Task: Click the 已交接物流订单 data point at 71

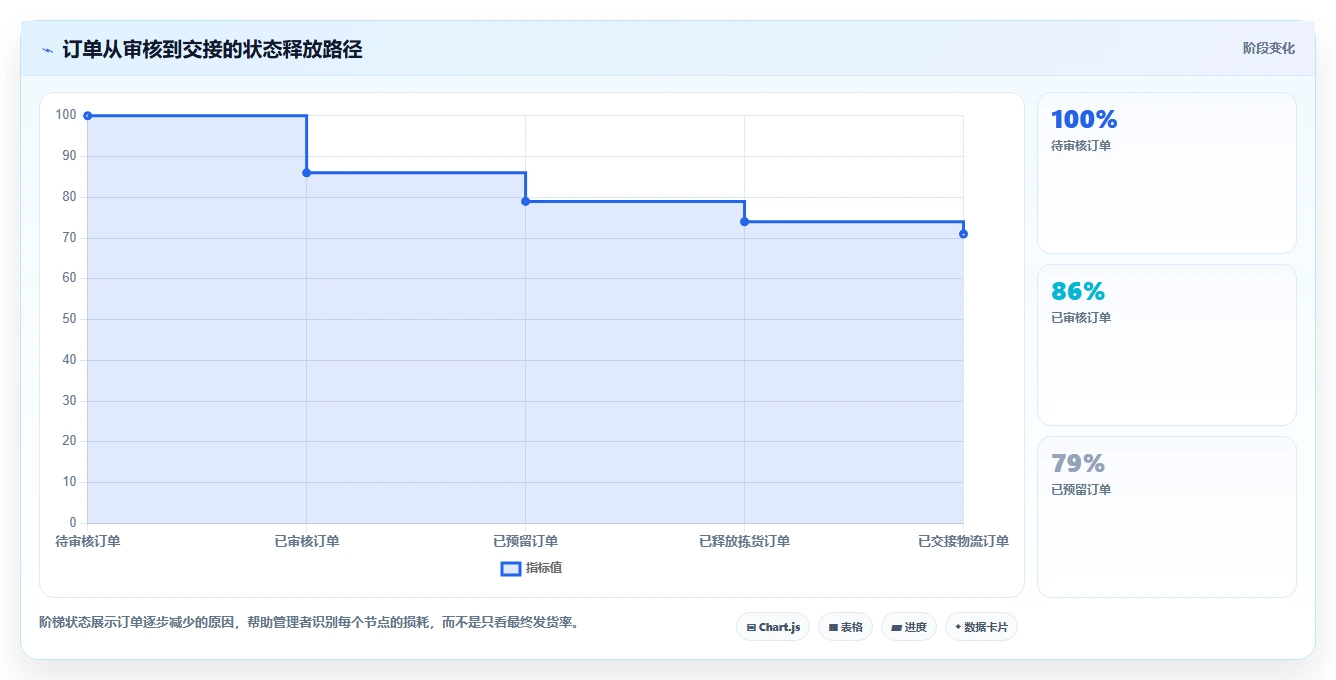Action: tap(963, 234)
